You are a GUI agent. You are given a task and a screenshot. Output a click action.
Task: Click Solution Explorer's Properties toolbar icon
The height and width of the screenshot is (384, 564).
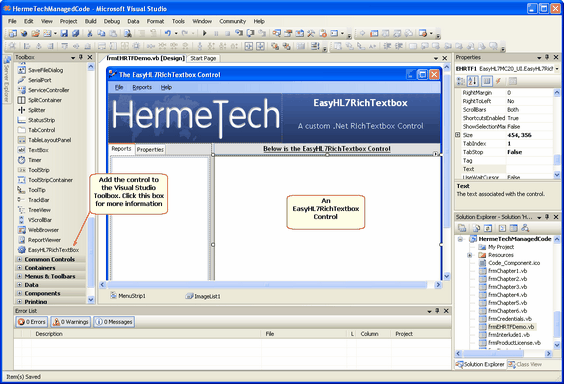(462, 228)
